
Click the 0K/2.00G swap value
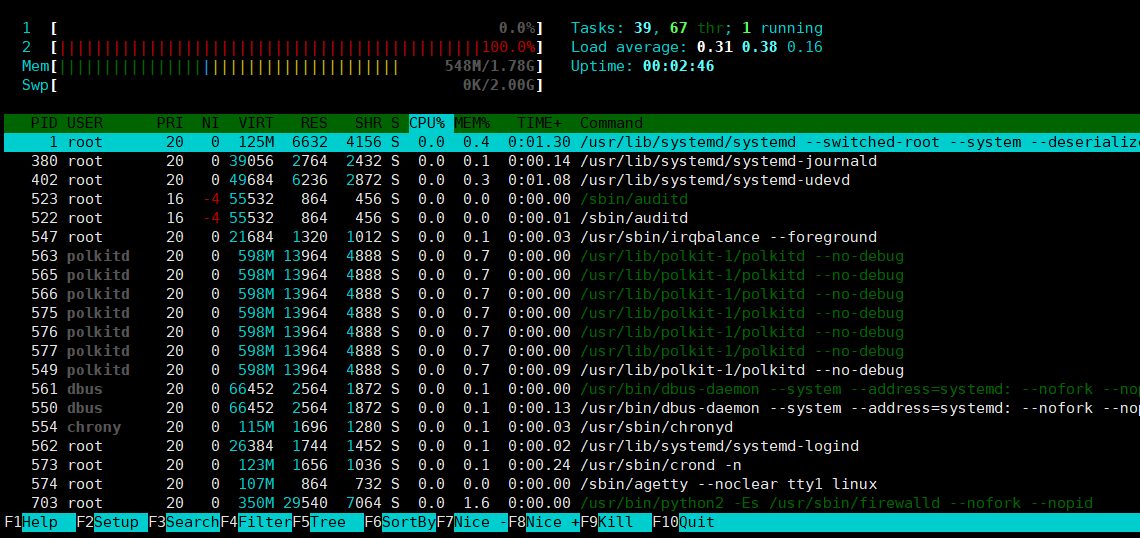499,85
